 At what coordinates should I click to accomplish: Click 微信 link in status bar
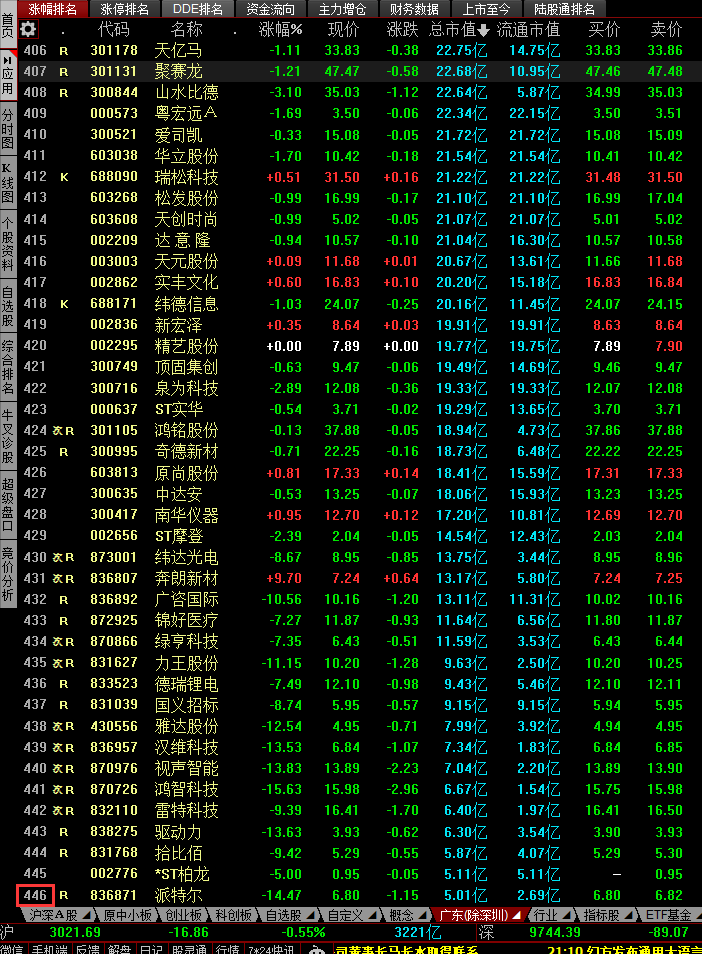click(12, 949)
